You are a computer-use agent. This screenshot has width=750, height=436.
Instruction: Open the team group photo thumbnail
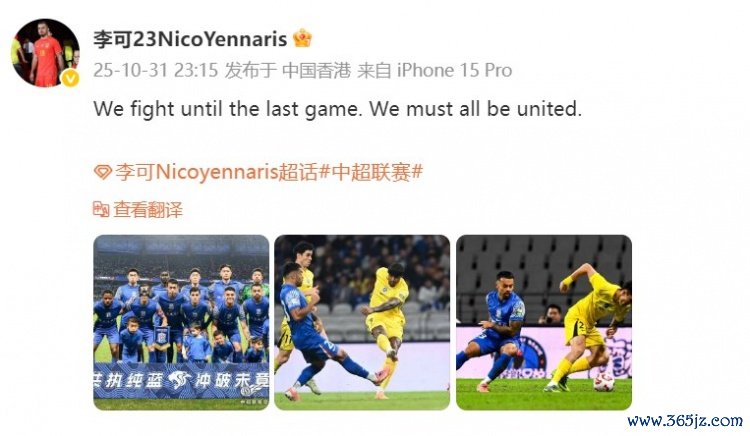click(181, 322)
